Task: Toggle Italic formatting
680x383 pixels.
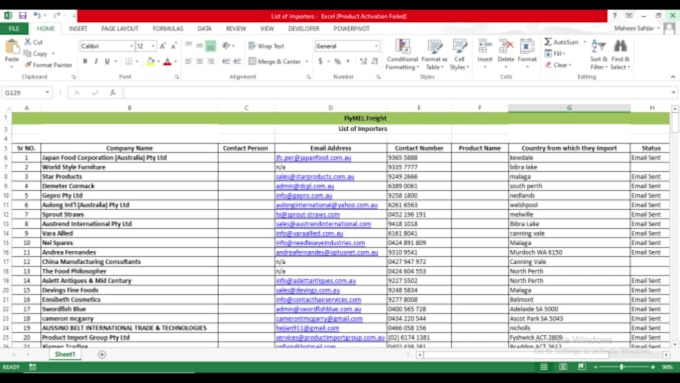Action: pos(96,61)
